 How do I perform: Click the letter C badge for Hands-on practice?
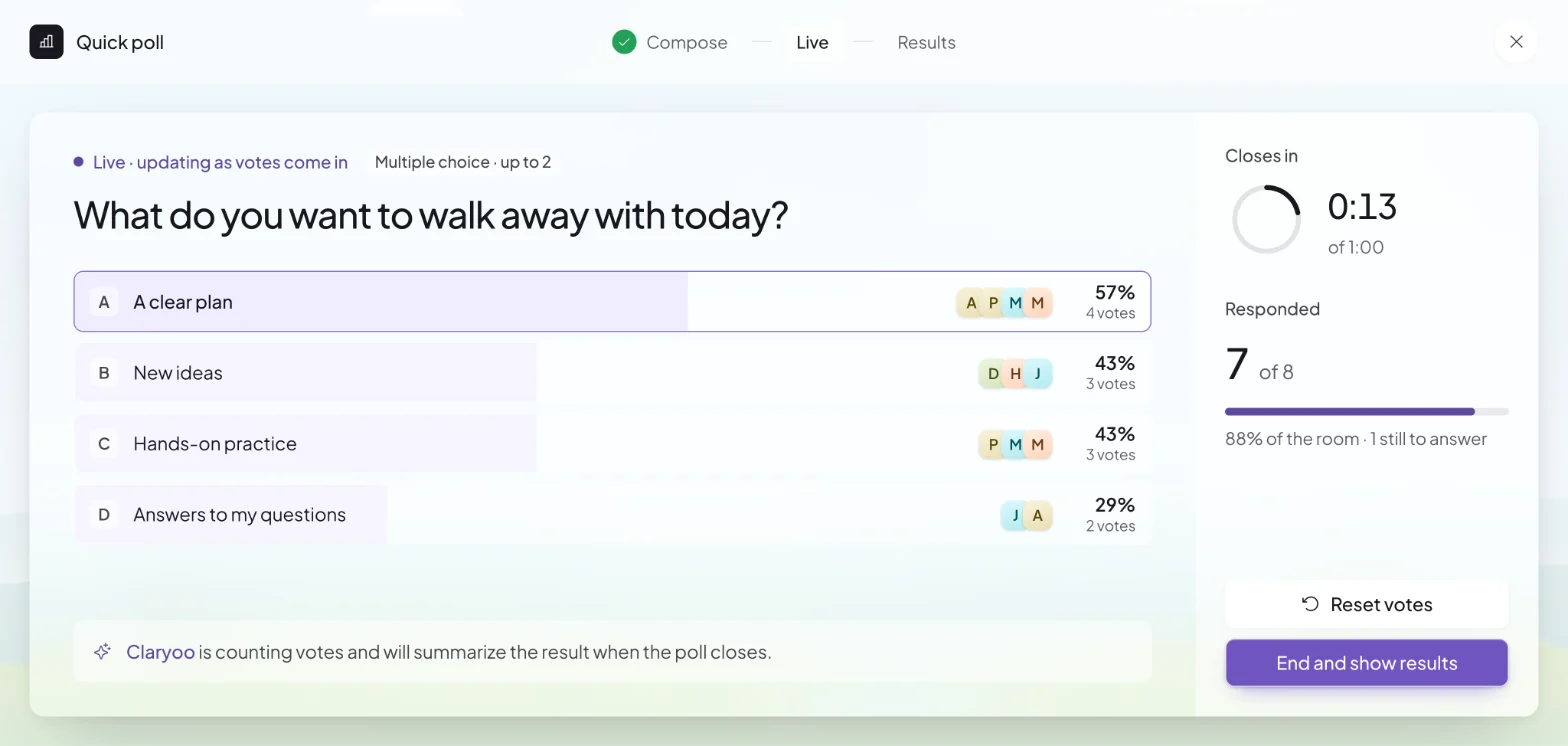(103, 444)
